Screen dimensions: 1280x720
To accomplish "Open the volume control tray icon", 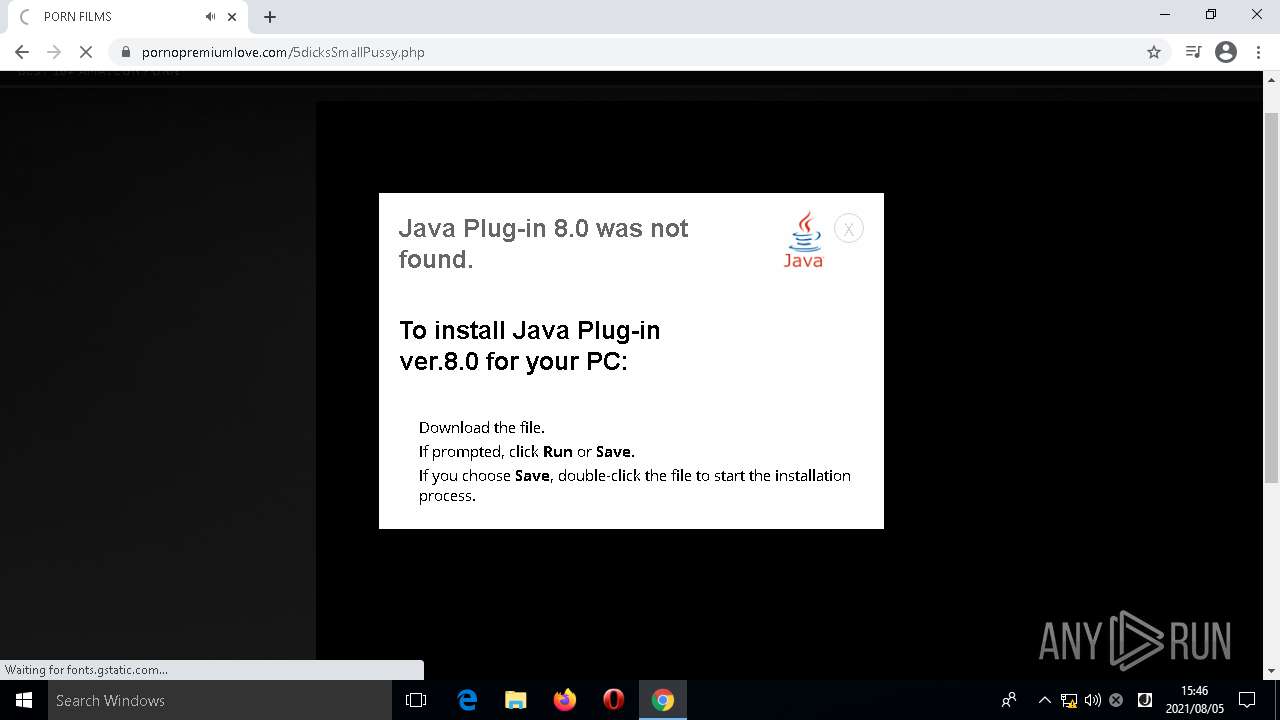I will pyautogui.click(x=1092, y=700).
